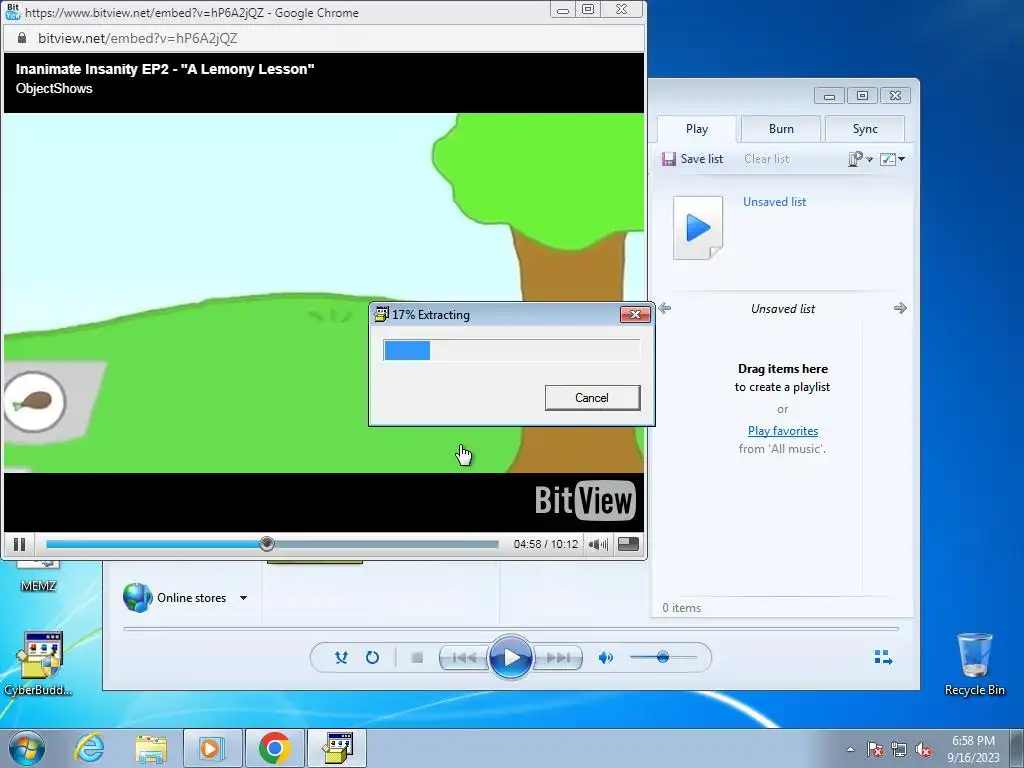Click the Unsaved list title link
This screenshot has width=1024, height=768.
(x=775, y=202)
